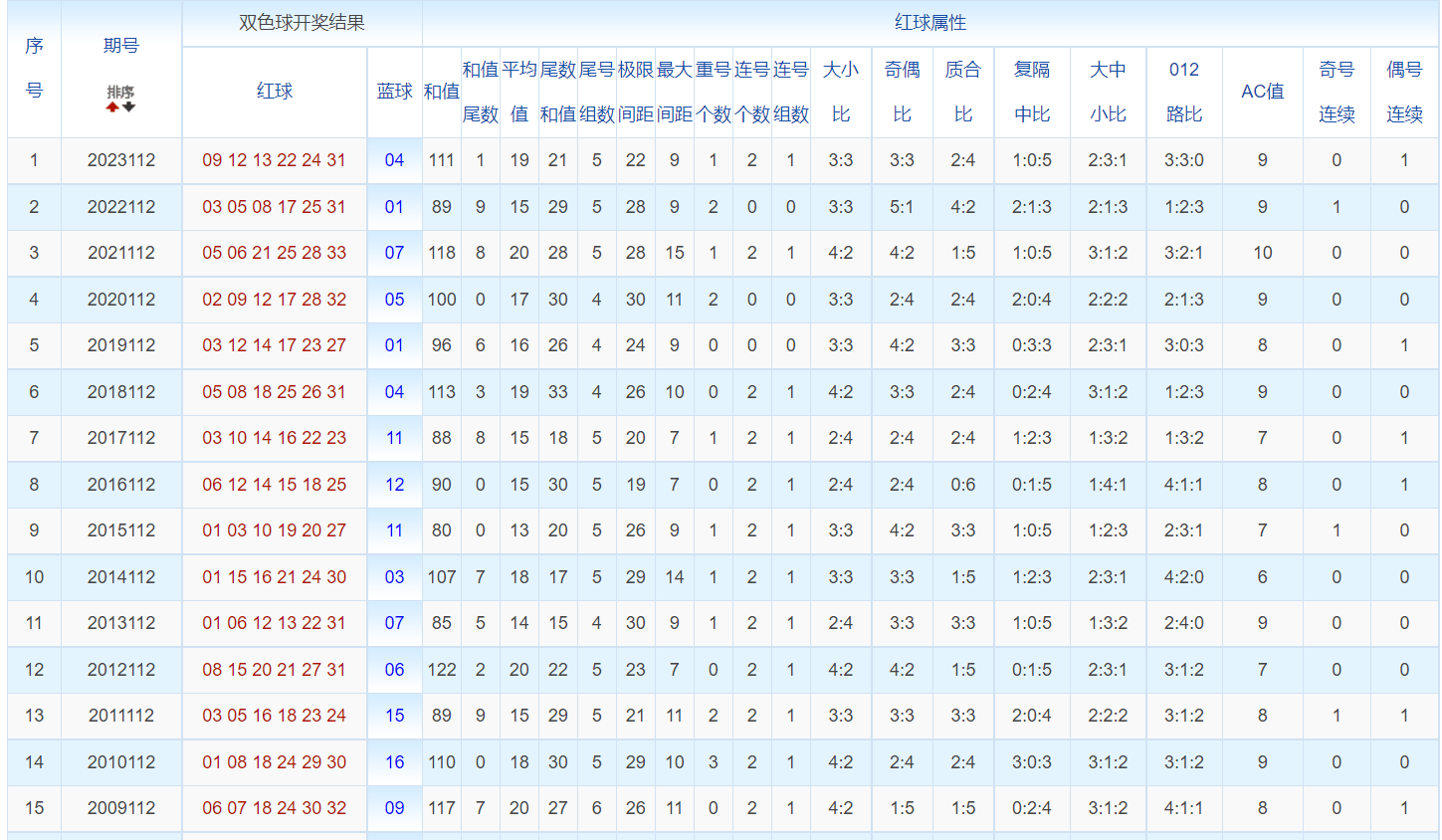The image size is (1442, 840).
Task: Click the 偶号连续 column header
Action: click(x=1404, y=92)
